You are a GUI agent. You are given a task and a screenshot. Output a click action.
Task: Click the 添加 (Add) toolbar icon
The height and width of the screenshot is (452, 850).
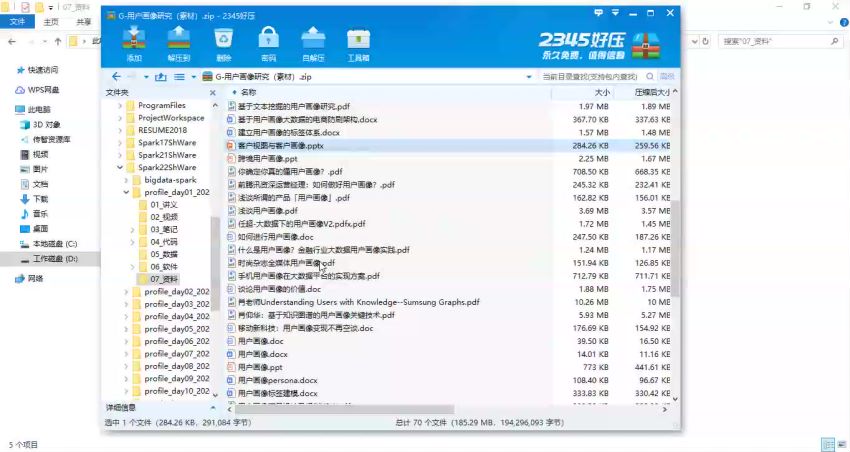pyautogui.click(x=134, y=42)
